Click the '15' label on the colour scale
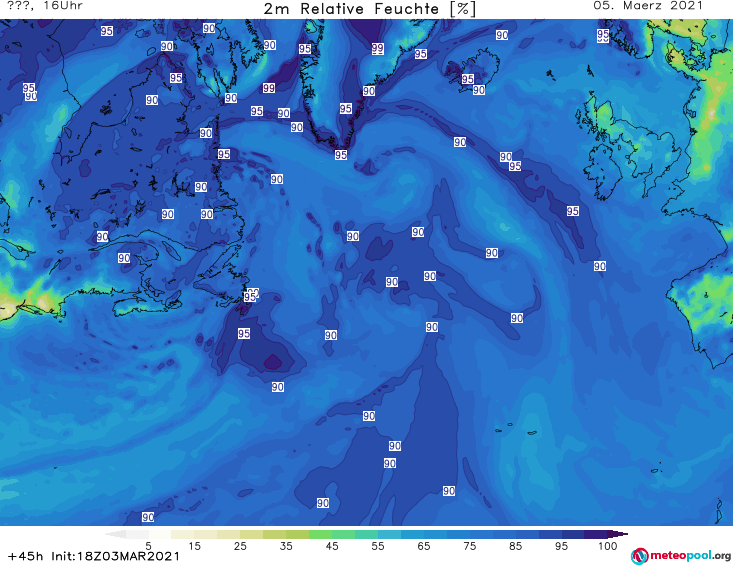This screenshot has width=733, height=566. (x=194, y=546)
